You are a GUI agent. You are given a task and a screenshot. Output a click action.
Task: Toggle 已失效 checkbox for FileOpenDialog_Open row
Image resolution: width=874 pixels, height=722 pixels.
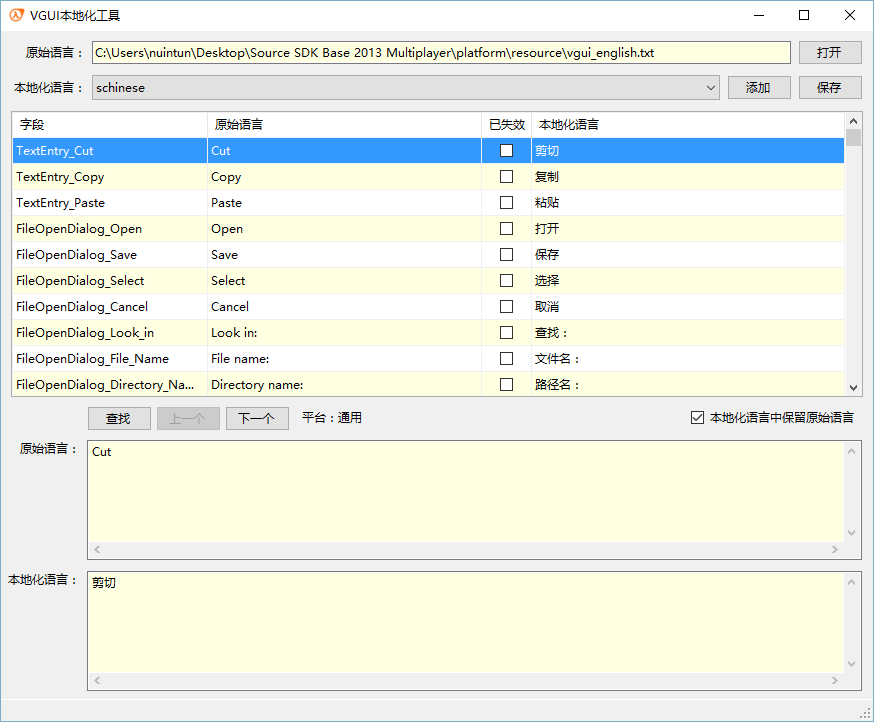(506, 229)
